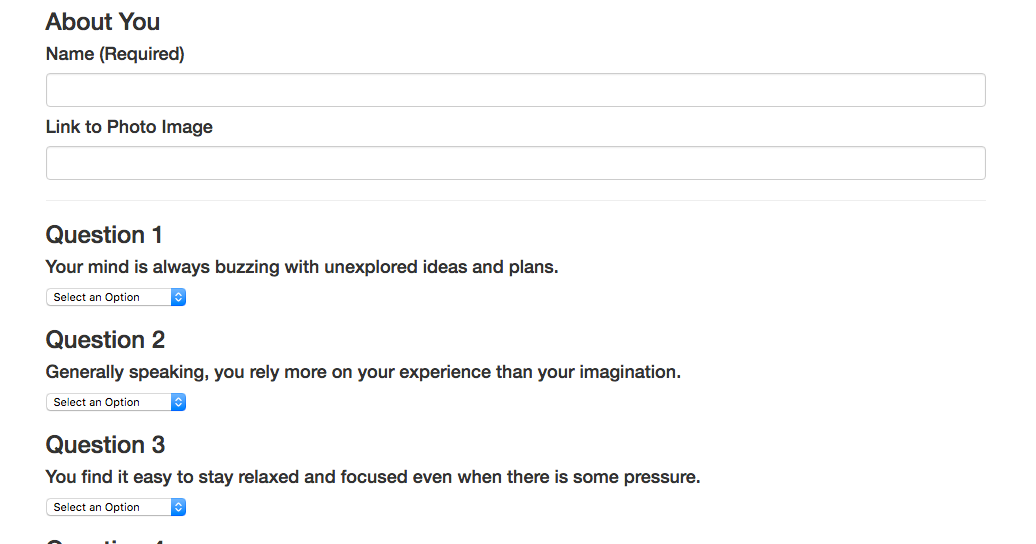Click the Name (Required) text field
This screenshot has height=544, width=1036.
[515, 90]
